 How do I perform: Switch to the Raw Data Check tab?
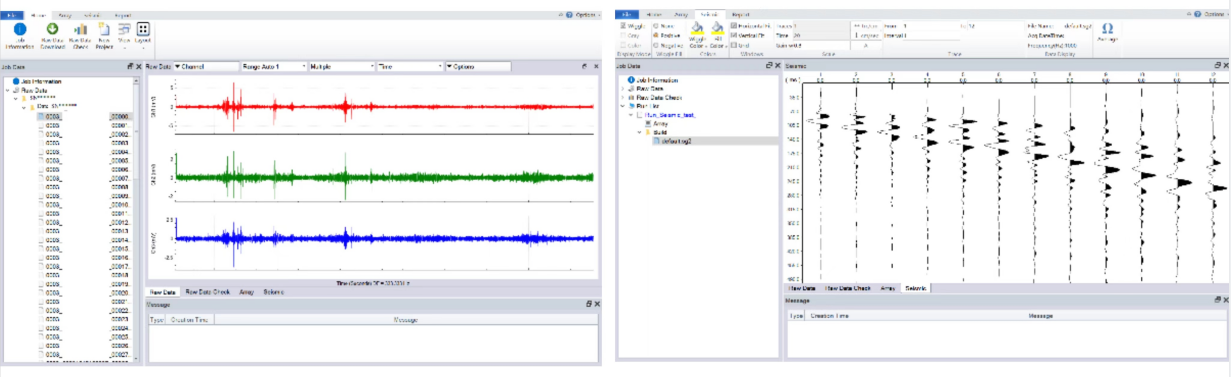pyautogui.click(x=207, y=292)
